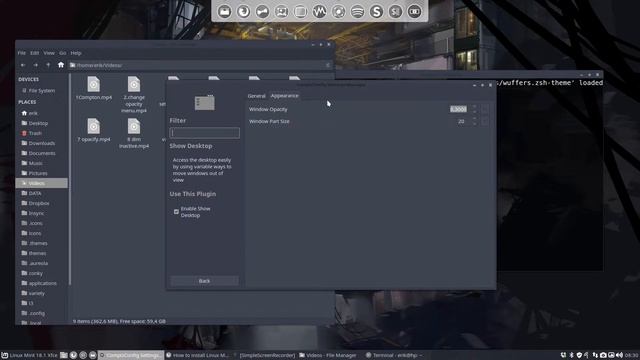The width and height of the screenshot is (640, 360).
Task: Reload the folder using the path bar icon
Action: click(x=328, y=65)
